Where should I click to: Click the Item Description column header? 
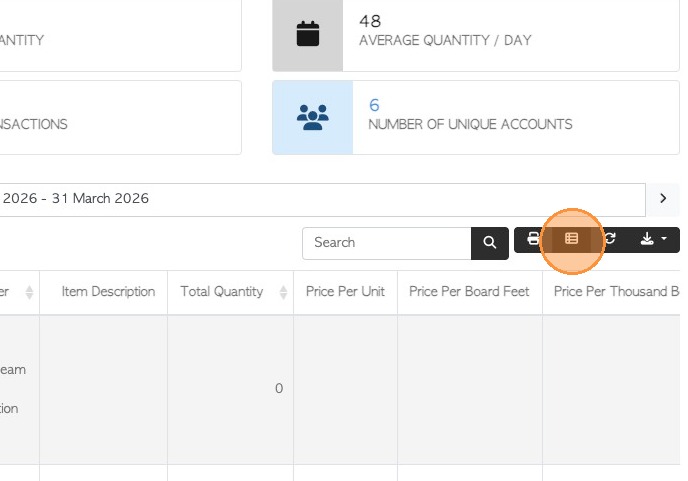(108, 292)
